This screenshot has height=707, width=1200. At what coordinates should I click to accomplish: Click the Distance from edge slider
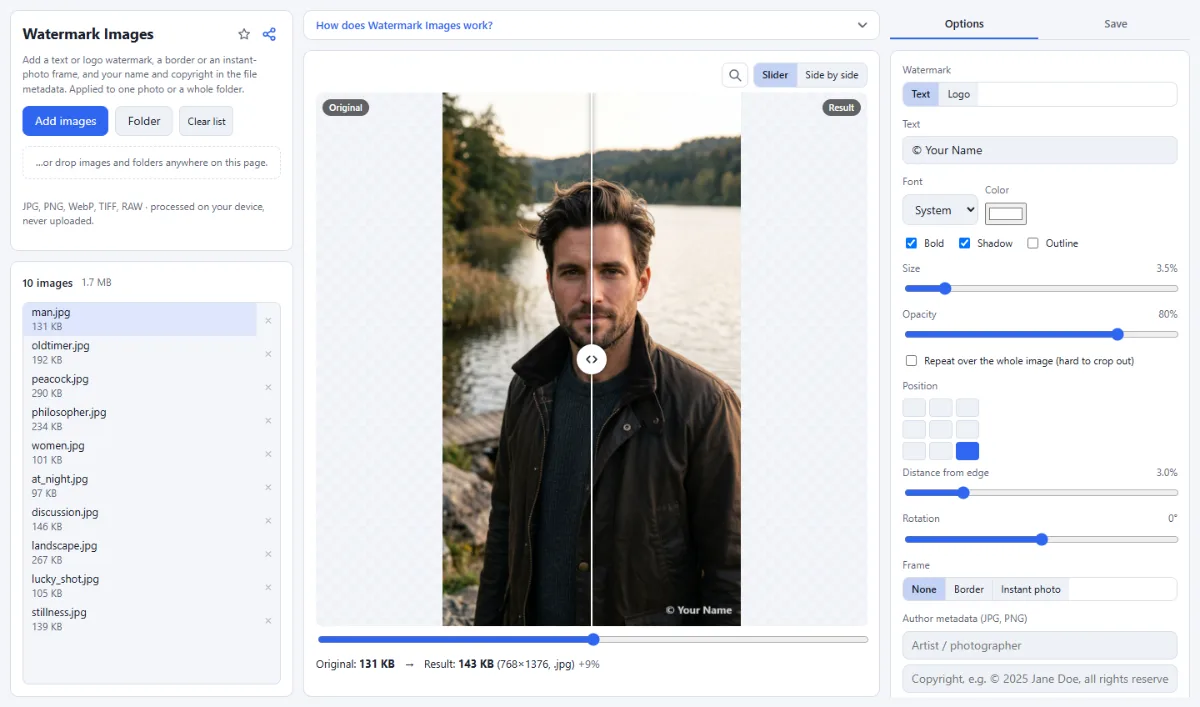1040,492
